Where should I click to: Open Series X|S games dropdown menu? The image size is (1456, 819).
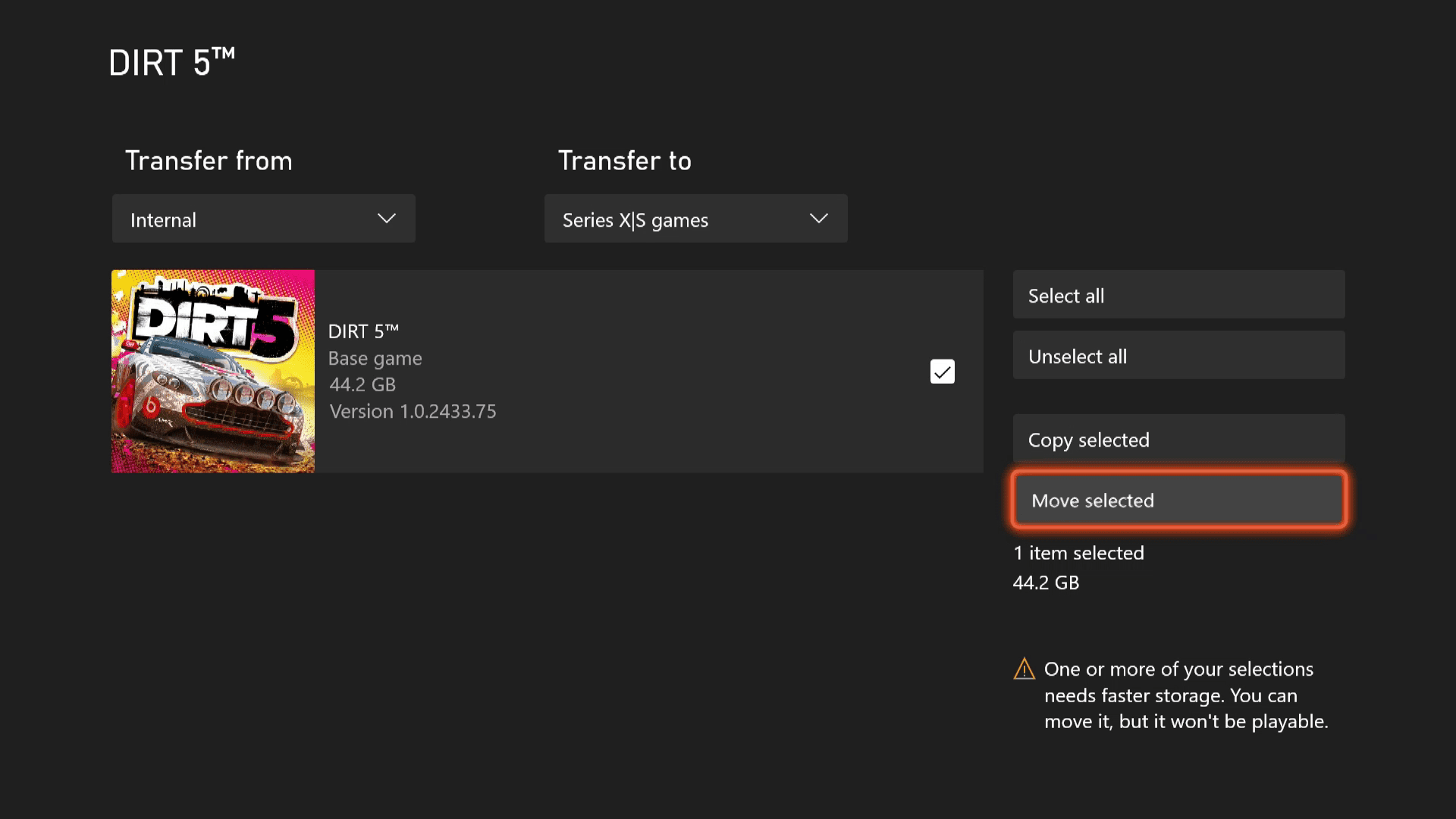[x=695, y=219]
